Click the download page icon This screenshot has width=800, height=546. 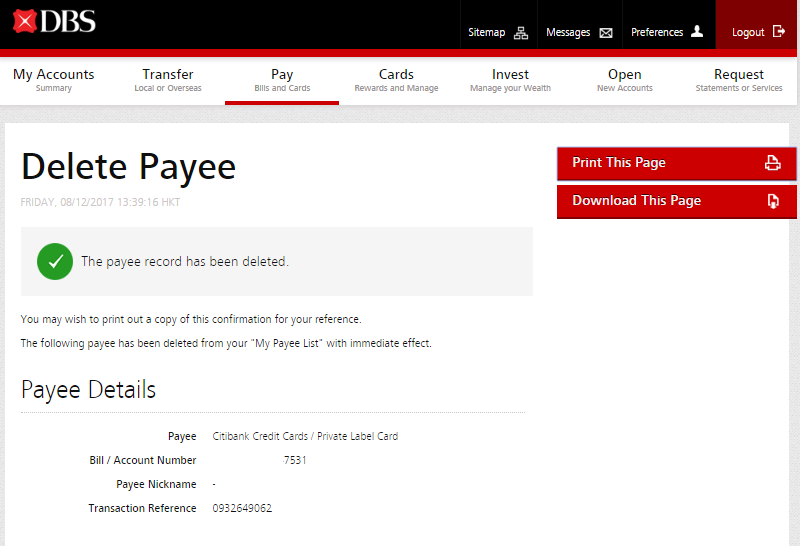pyautogui.click(x=772, y=201)
